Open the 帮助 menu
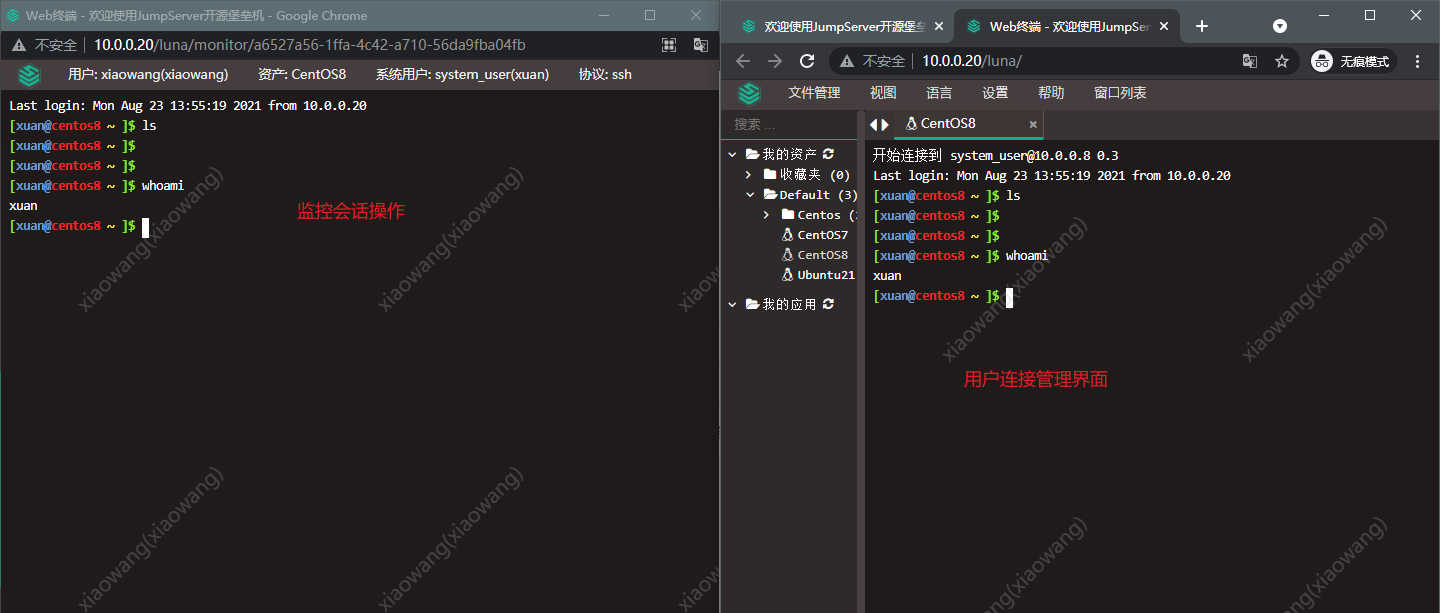 coord(1051,93)
